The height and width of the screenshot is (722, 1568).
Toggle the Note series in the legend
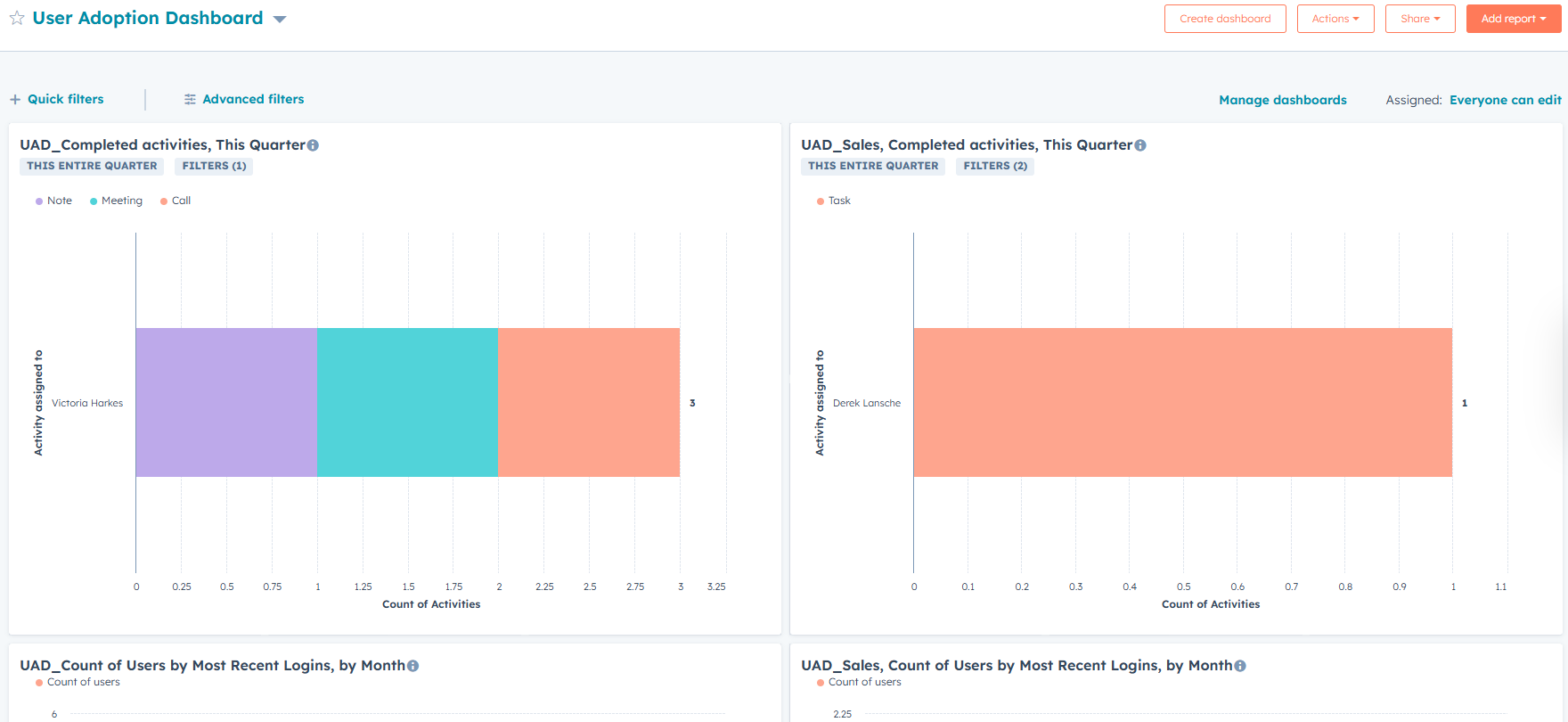pos(54,201)
